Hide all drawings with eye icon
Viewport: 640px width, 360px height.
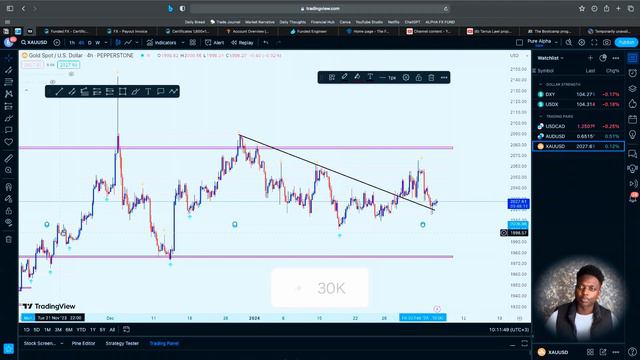click(8, 222)
